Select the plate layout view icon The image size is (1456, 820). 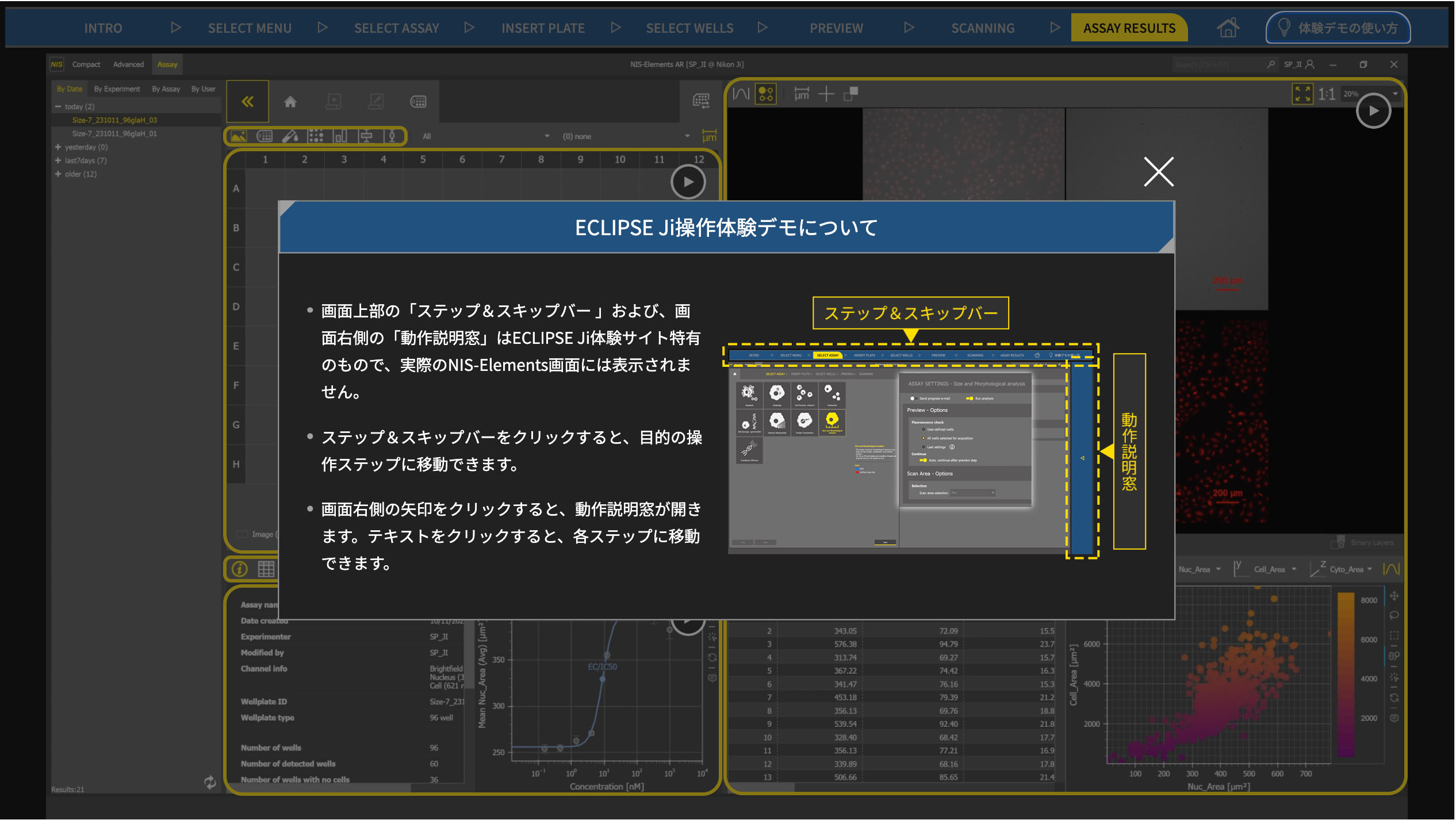(265, 136)
